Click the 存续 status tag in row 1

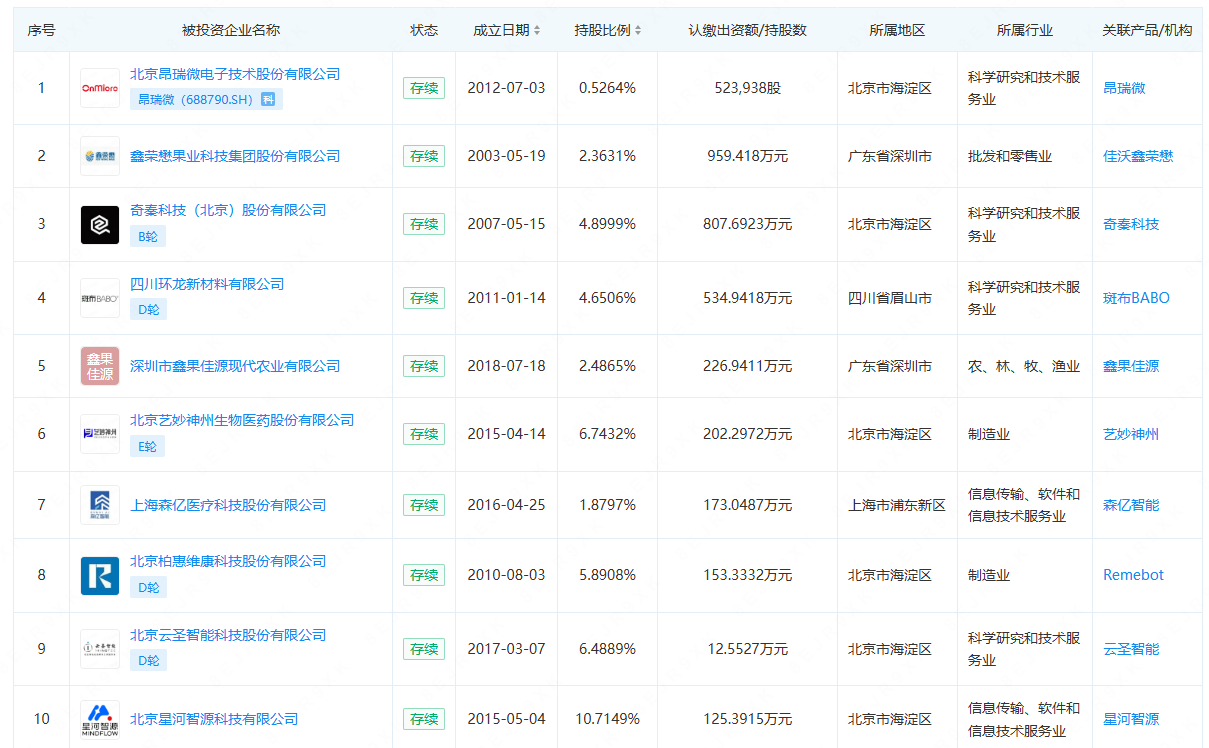(x=424, y=88)
